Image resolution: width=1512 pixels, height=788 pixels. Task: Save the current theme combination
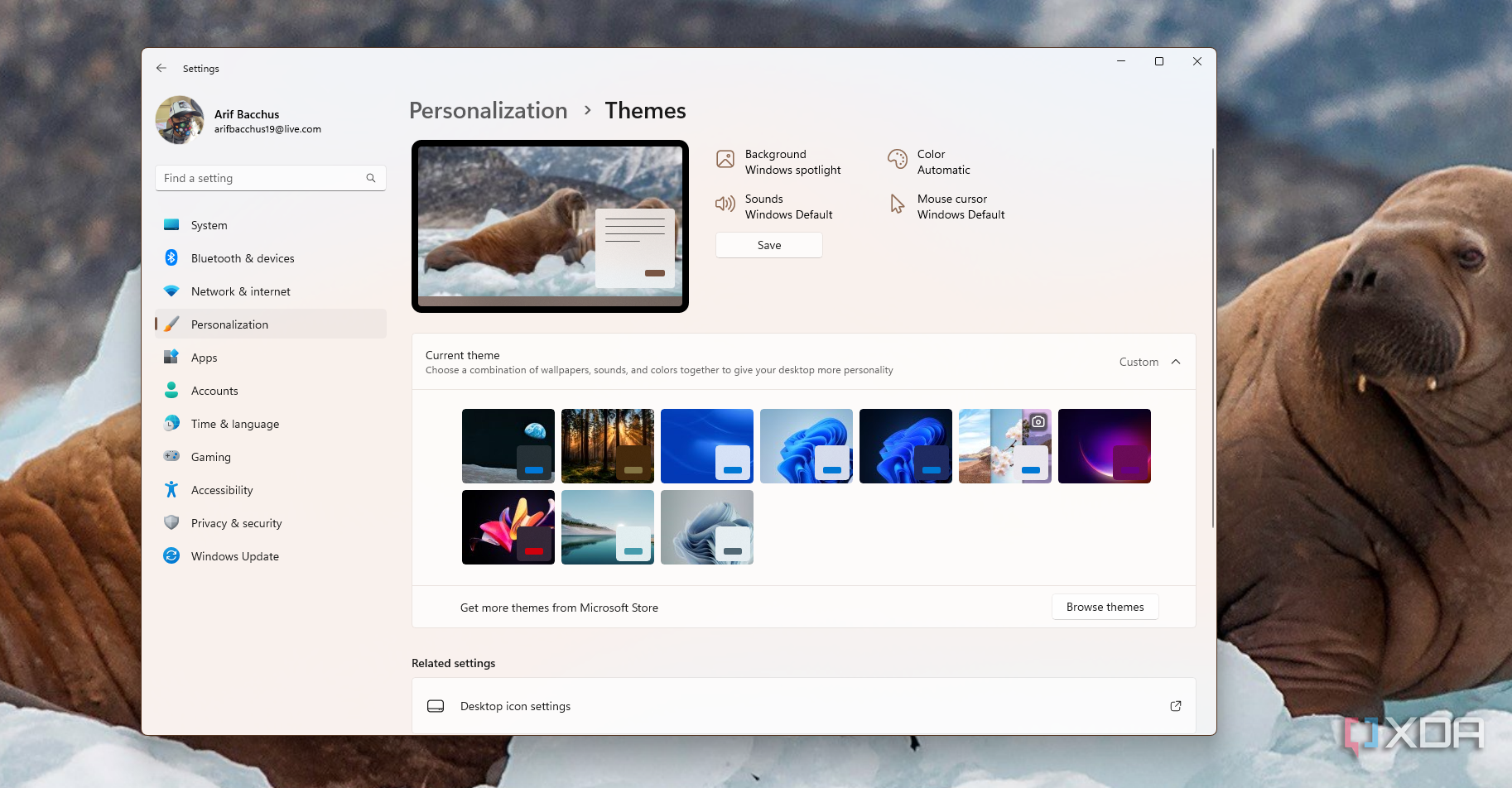(x=768, y=245)
